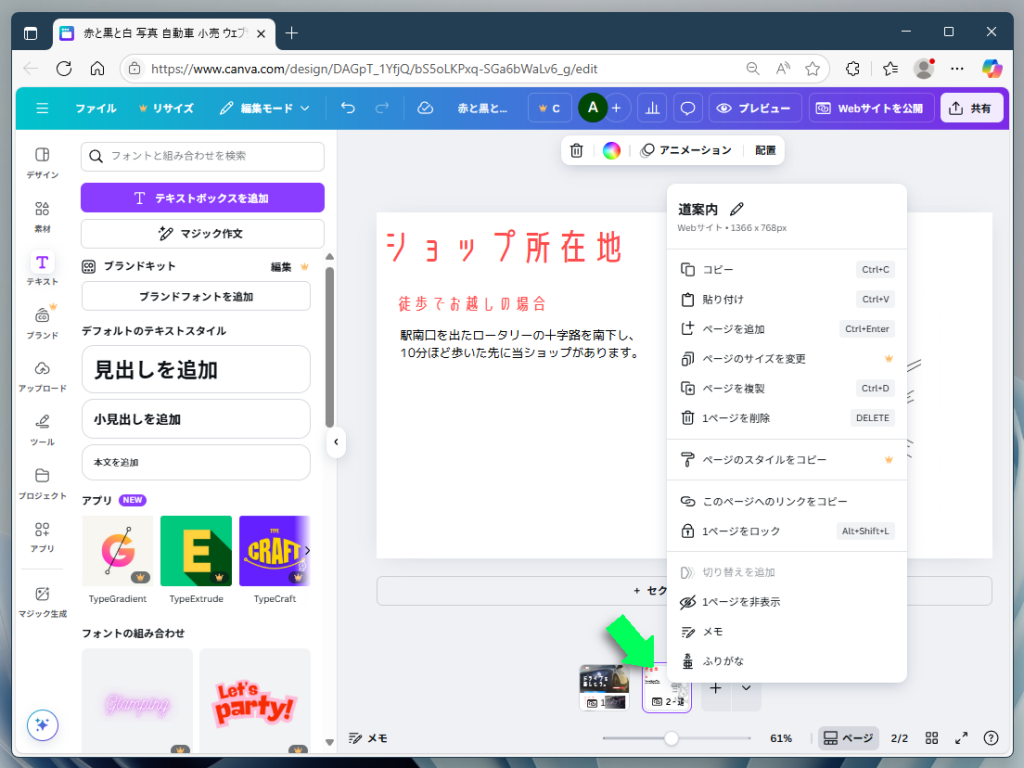Image resolution: width=1024 pixels, height=768 pixels.
Task: Toggle the メモ panel at bottom left
Action: [369, 737]
